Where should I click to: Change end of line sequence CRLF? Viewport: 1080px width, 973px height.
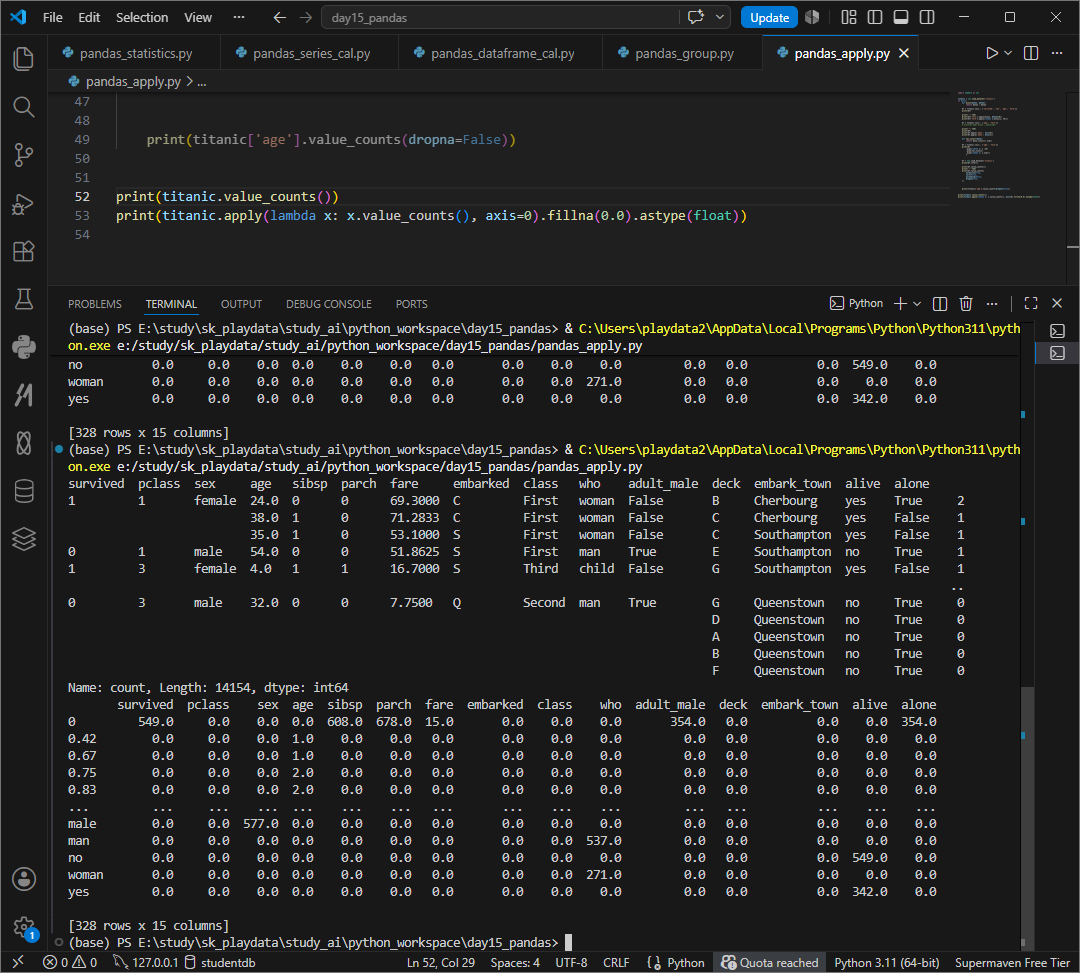[x=616, y=962]
